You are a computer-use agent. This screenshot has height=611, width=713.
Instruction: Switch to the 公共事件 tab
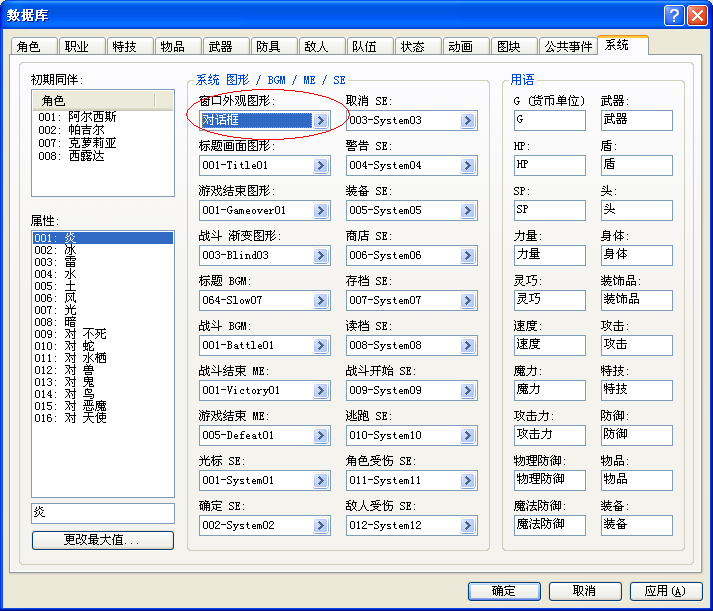tap(568, 46)
